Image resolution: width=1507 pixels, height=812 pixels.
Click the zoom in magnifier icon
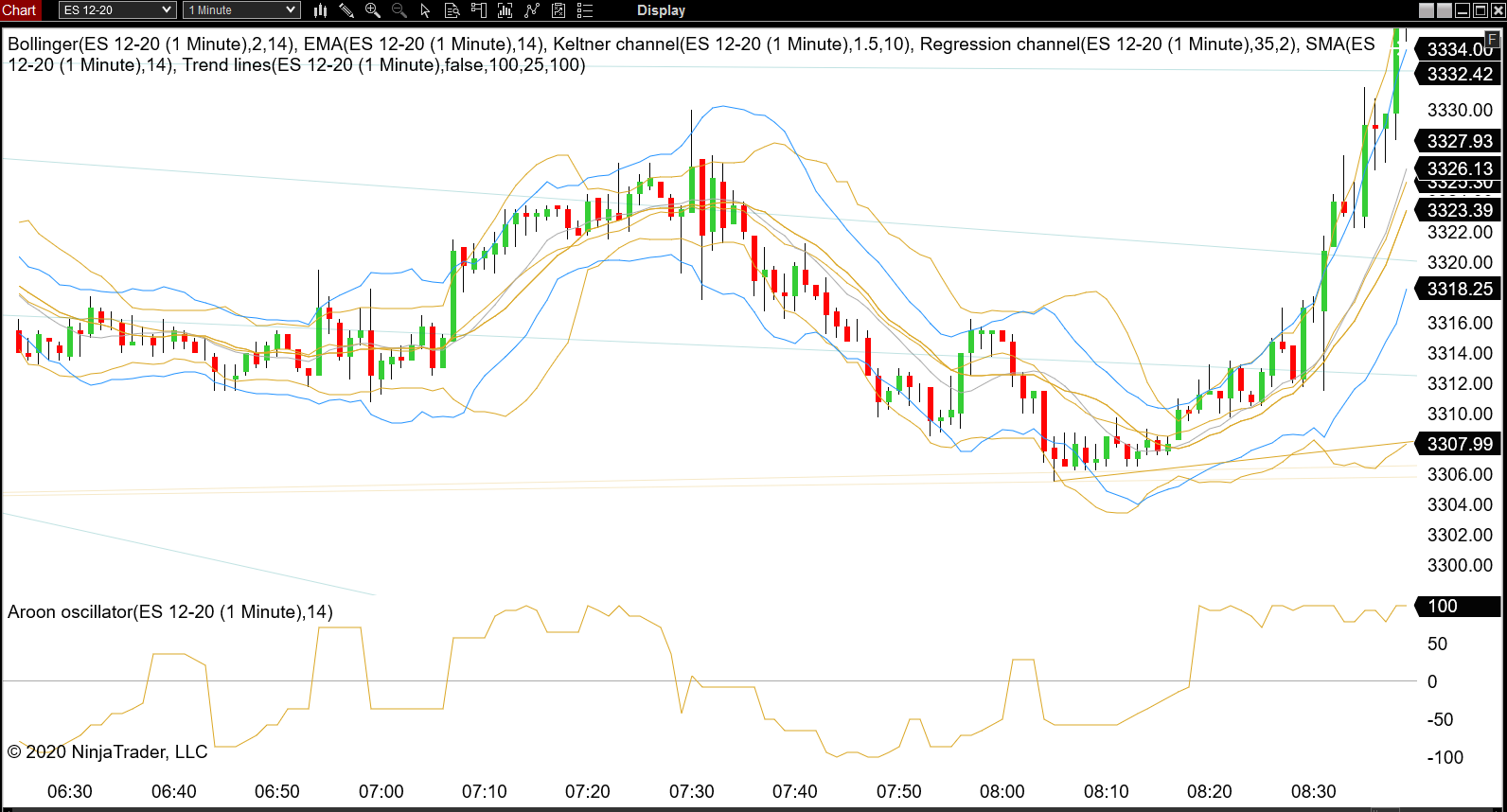pos(373,10)
